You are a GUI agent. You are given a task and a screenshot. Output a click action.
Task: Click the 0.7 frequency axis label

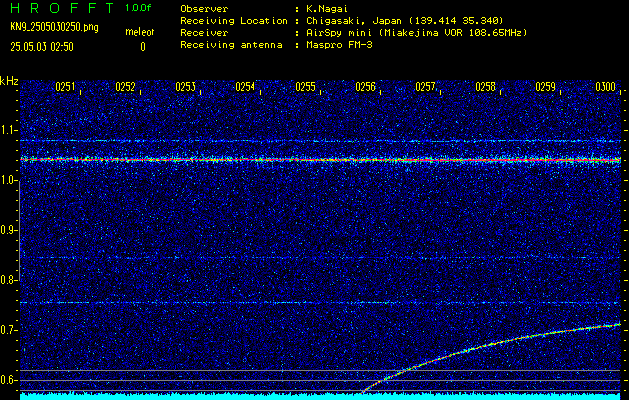pyautogui.click(x=8, y=330)
